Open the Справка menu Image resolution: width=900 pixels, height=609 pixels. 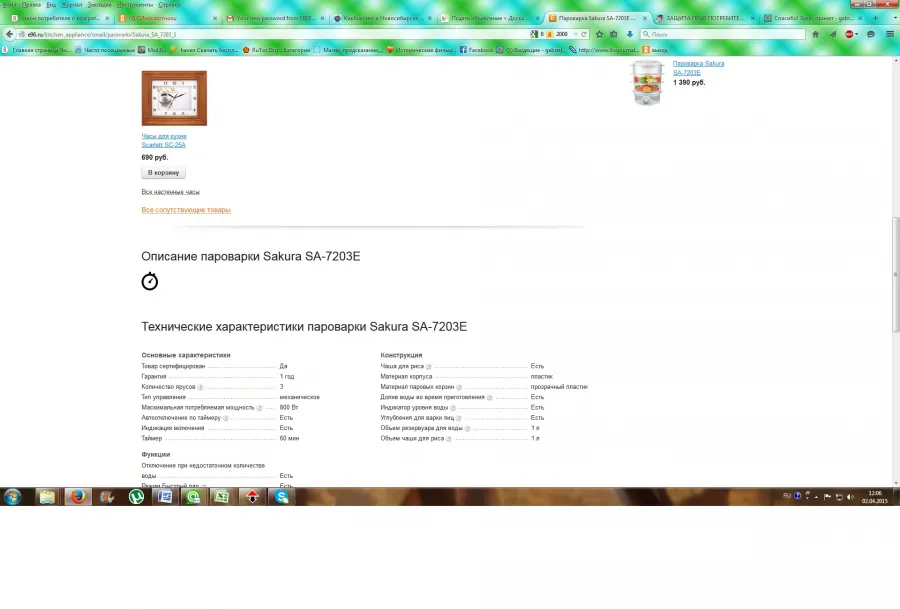pyautogui.click(x=169, y=5)
